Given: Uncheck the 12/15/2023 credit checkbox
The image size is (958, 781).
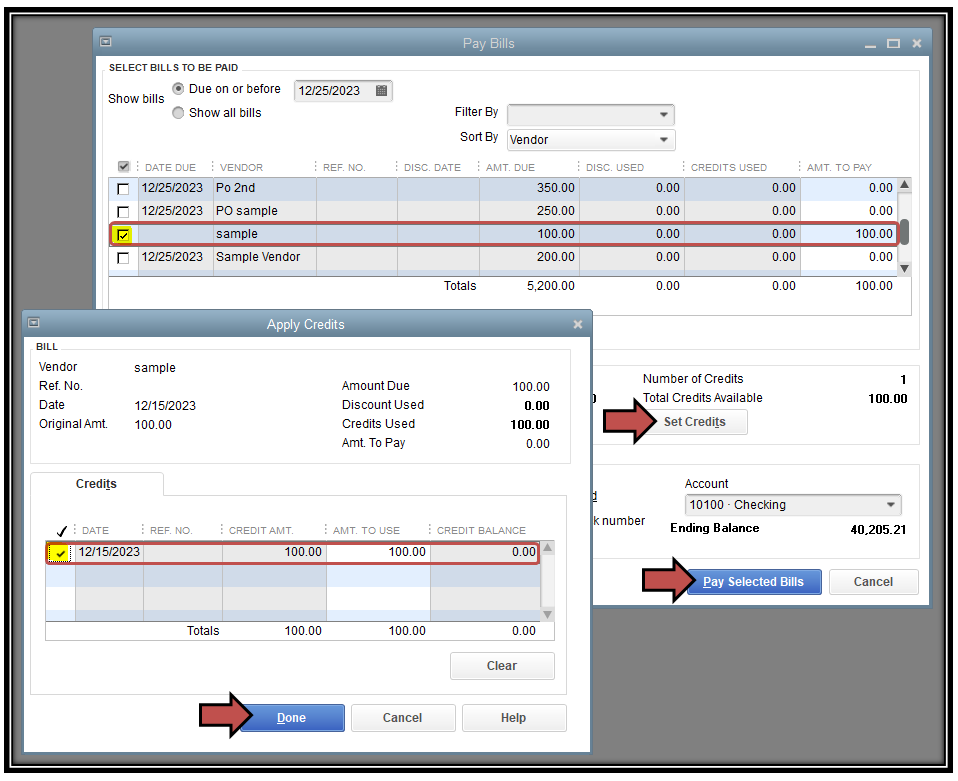Looking at the screenshot, I should [60, 553].
